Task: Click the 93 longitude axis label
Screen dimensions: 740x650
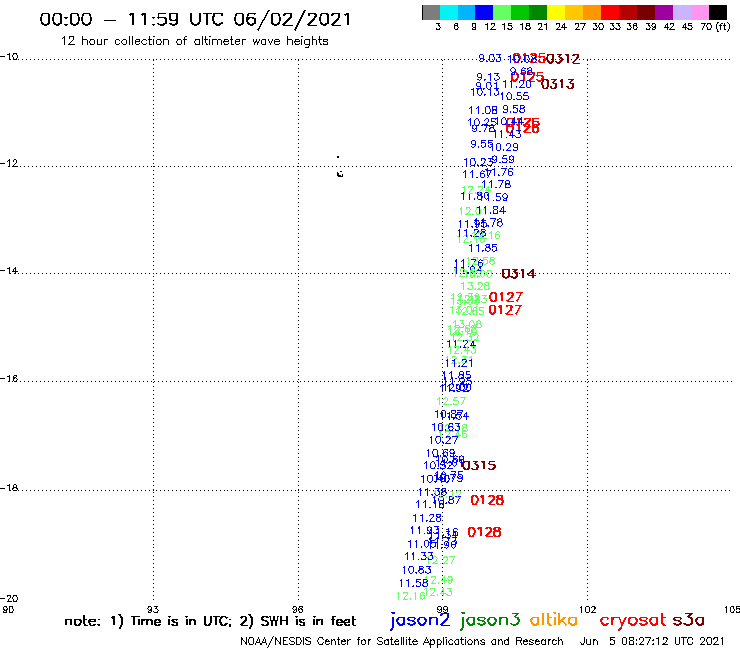Action: point(153,609)
